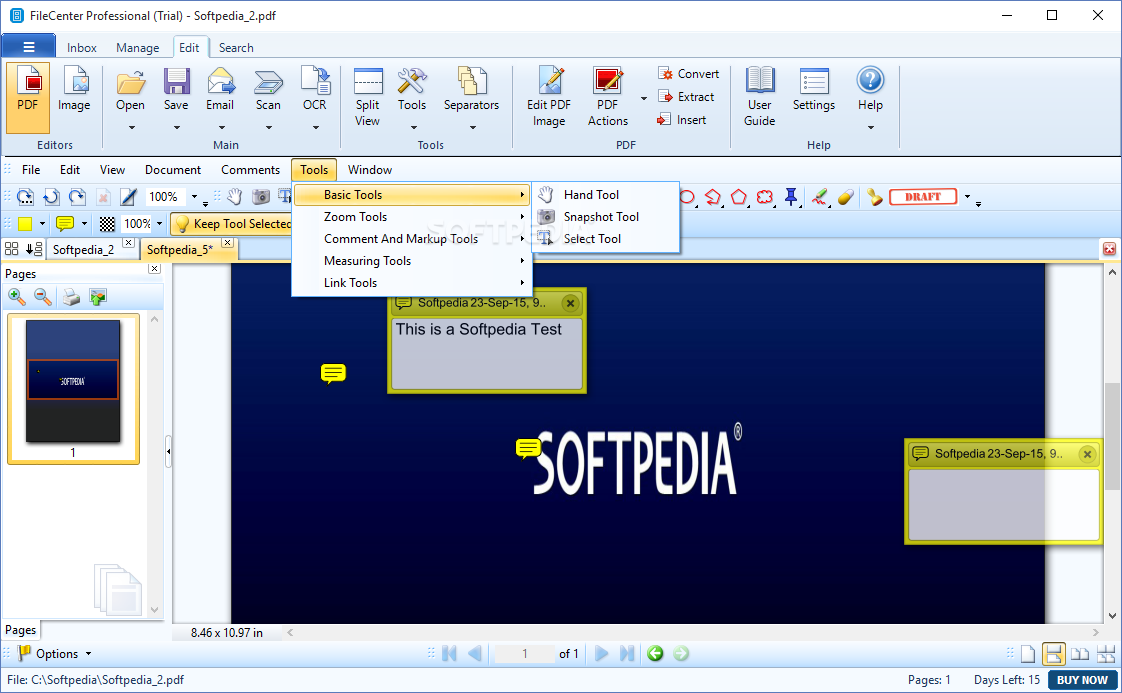Open the DRAFT stamp dropdown arrow

pyautogui.click(x=967, y=197)
